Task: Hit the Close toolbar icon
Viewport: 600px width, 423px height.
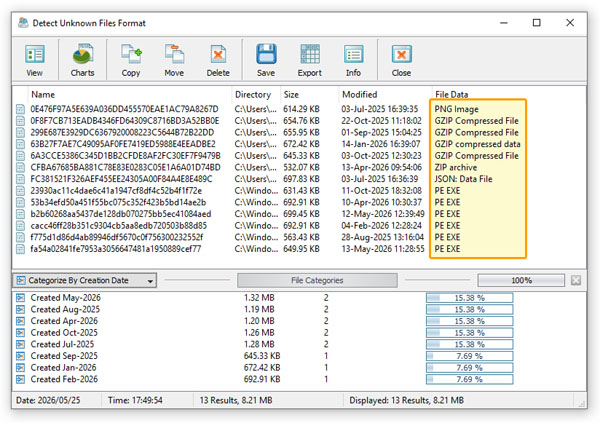Action: coord(401,54)
